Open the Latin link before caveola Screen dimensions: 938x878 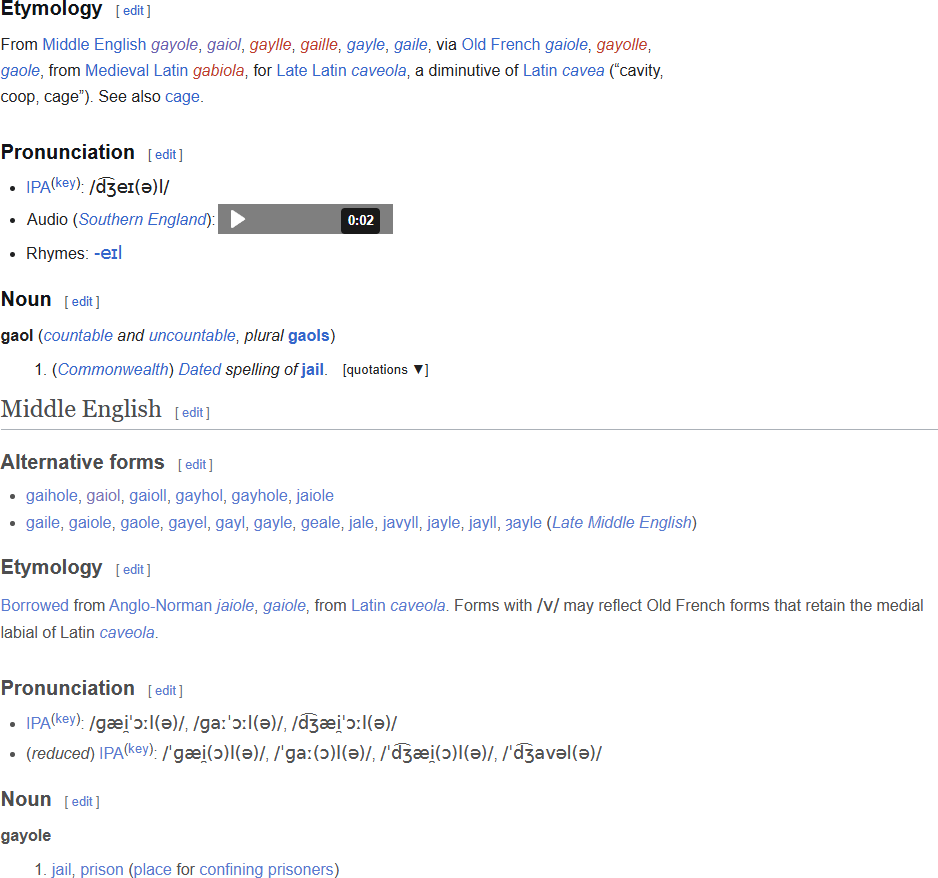[x=368, y=605]
